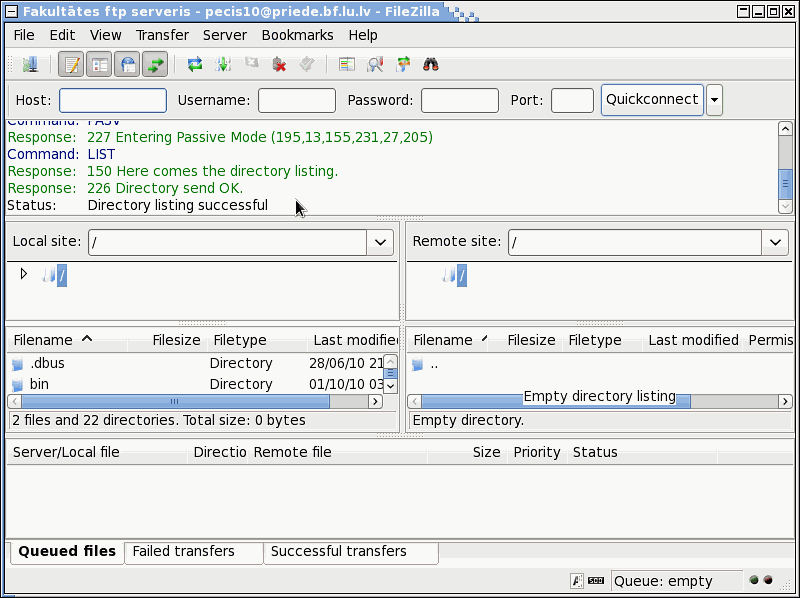The image size is (800, 598).
Task: Toggle transfer queue display
Action: pos(155,64)
